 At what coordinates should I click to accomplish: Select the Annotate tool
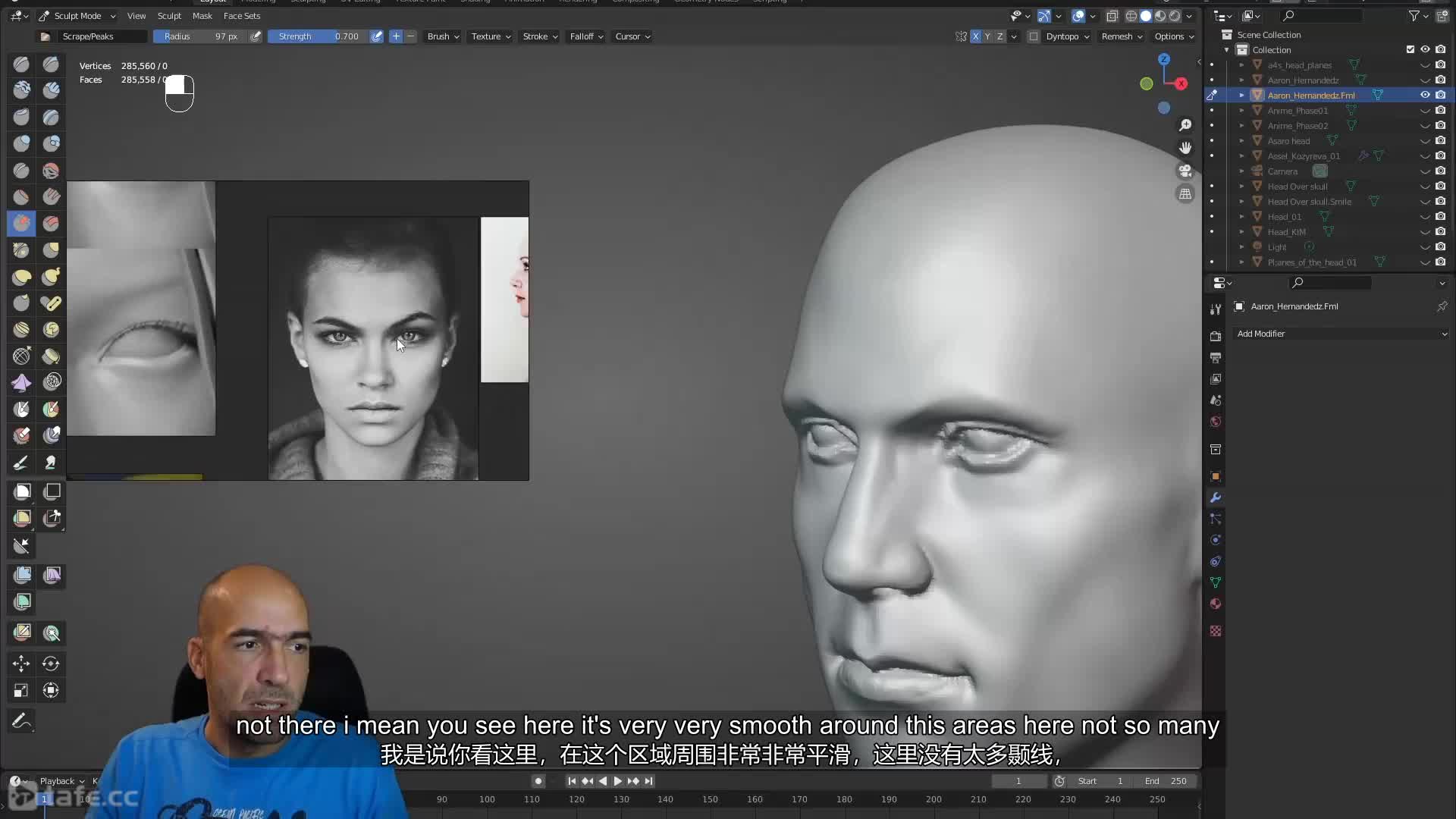click(21, 720)
